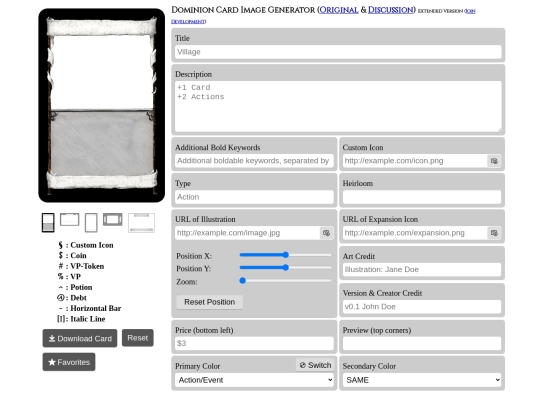Click the 'Debt' legend entry

pos(72,298)
